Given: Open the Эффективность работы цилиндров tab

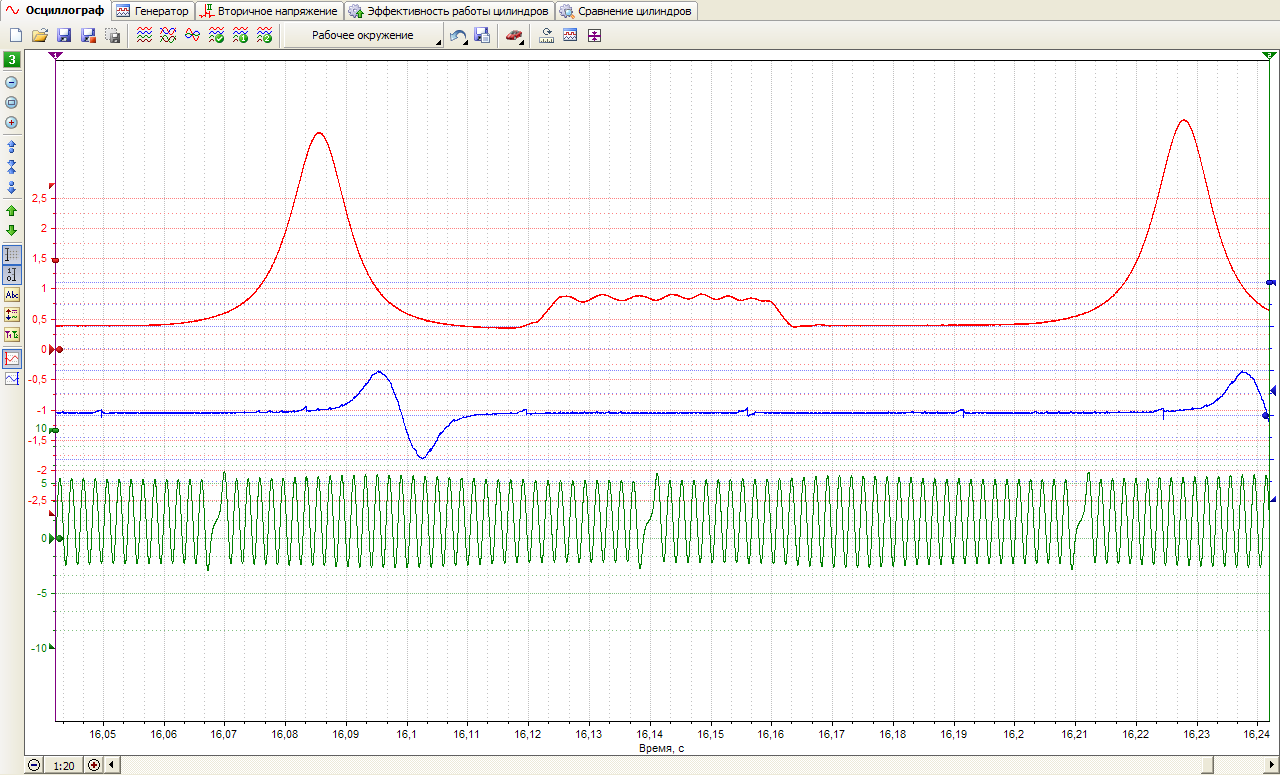Looking at the screenshot, I should pos(449,11).
